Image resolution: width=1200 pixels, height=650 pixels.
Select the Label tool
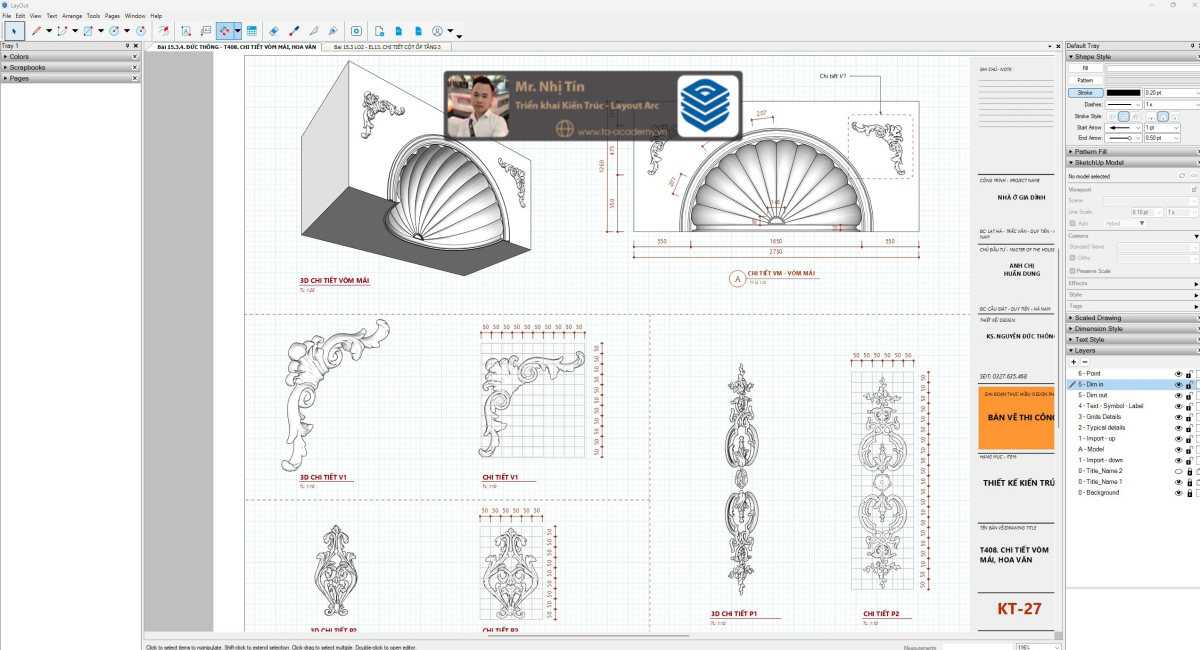206,31
